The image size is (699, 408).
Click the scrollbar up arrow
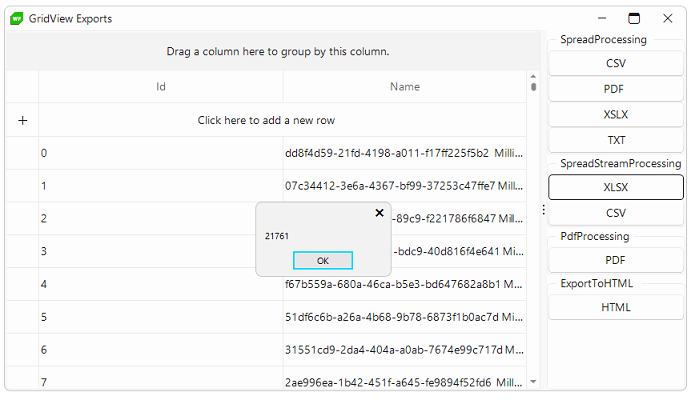pyautogui.click(x=533, y=76)
